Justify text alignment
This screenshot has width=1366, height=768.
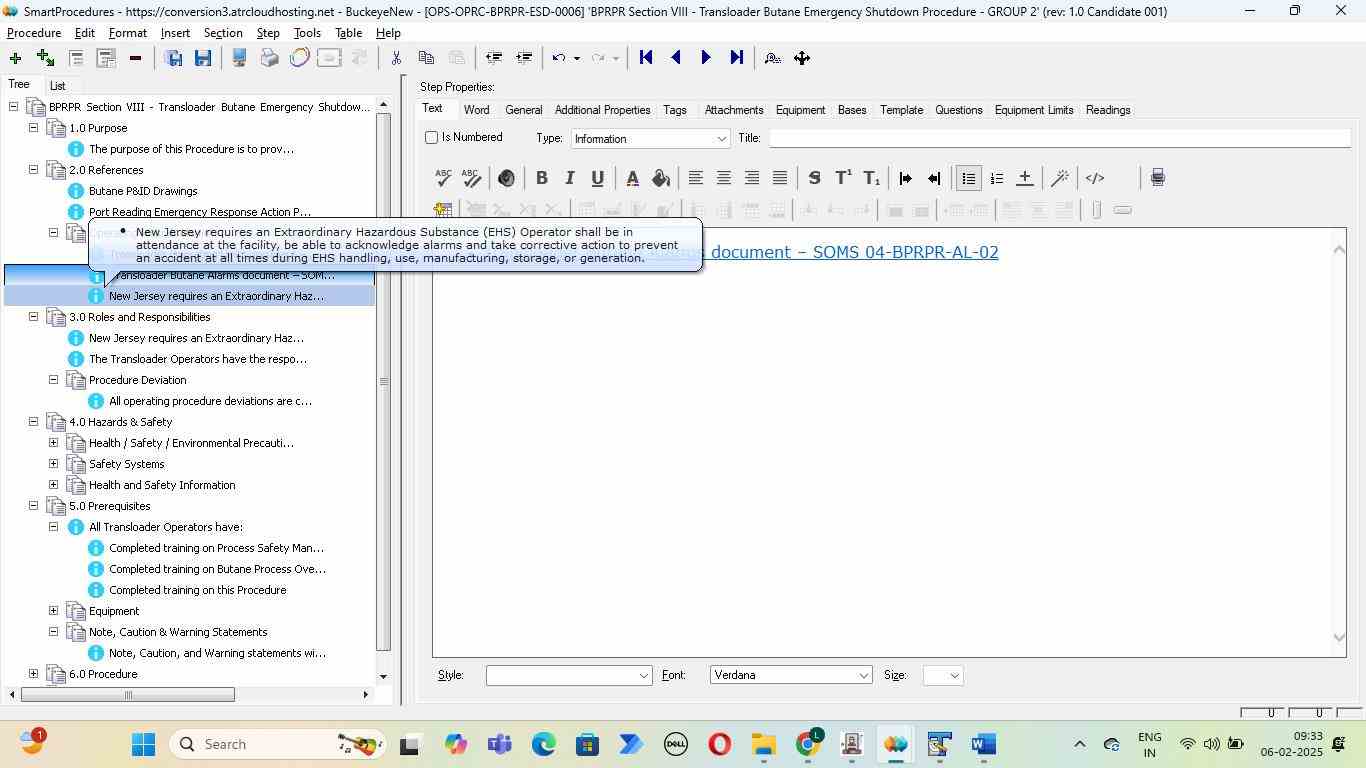click(x=779, y=178)
